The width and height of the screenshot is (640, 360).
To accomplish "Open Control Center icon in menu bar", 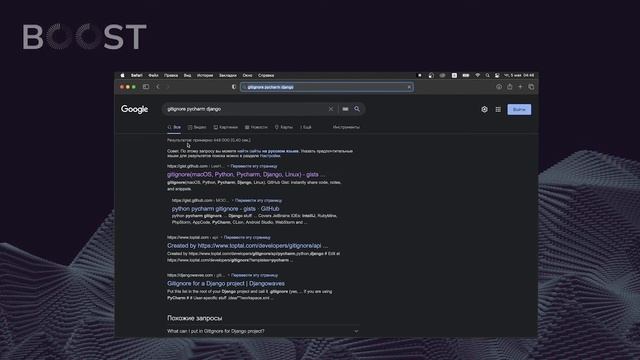I will pyautogui.click(x=497, y=76).
